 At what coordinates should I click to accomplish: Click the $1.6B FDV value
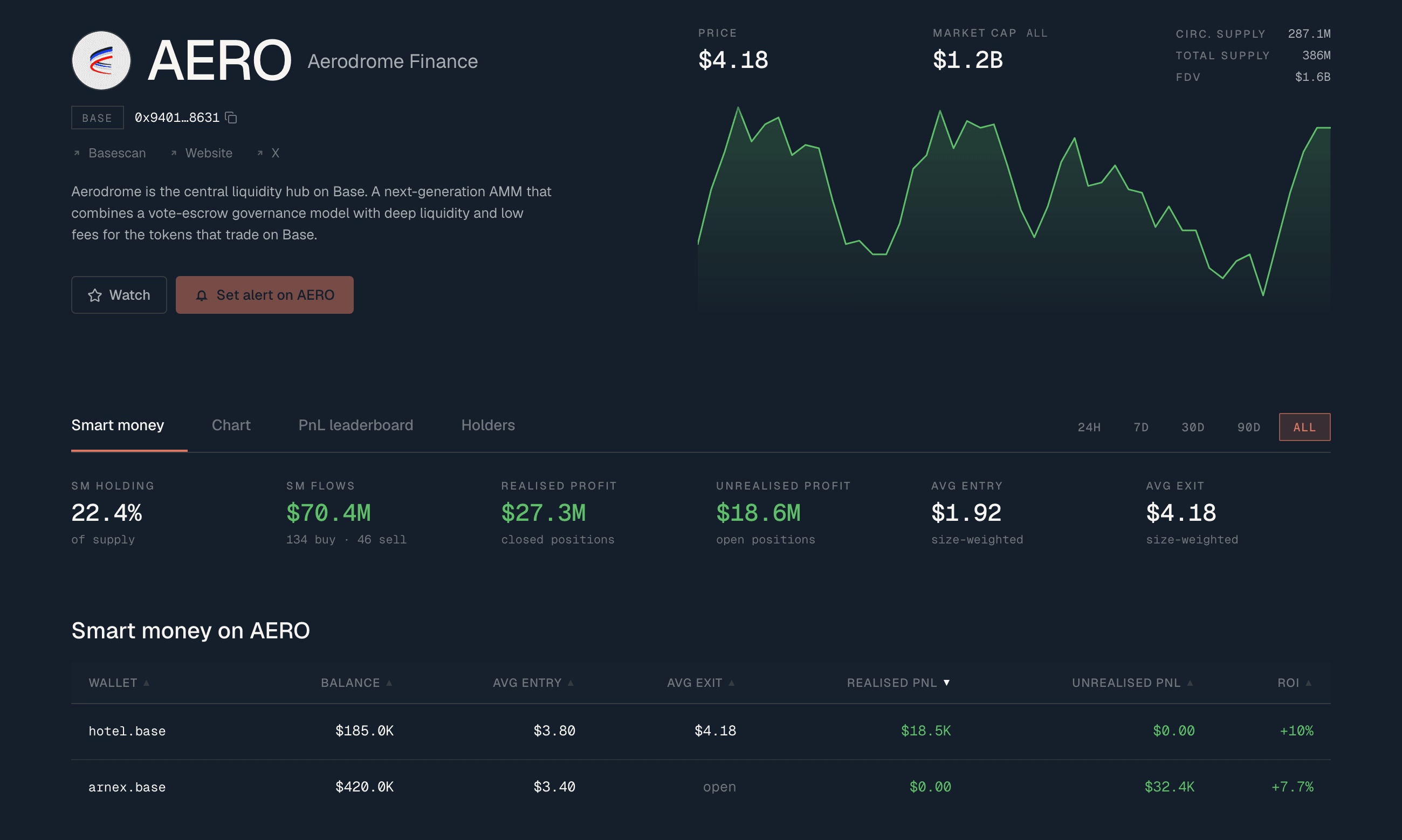tap(1312, 77)
